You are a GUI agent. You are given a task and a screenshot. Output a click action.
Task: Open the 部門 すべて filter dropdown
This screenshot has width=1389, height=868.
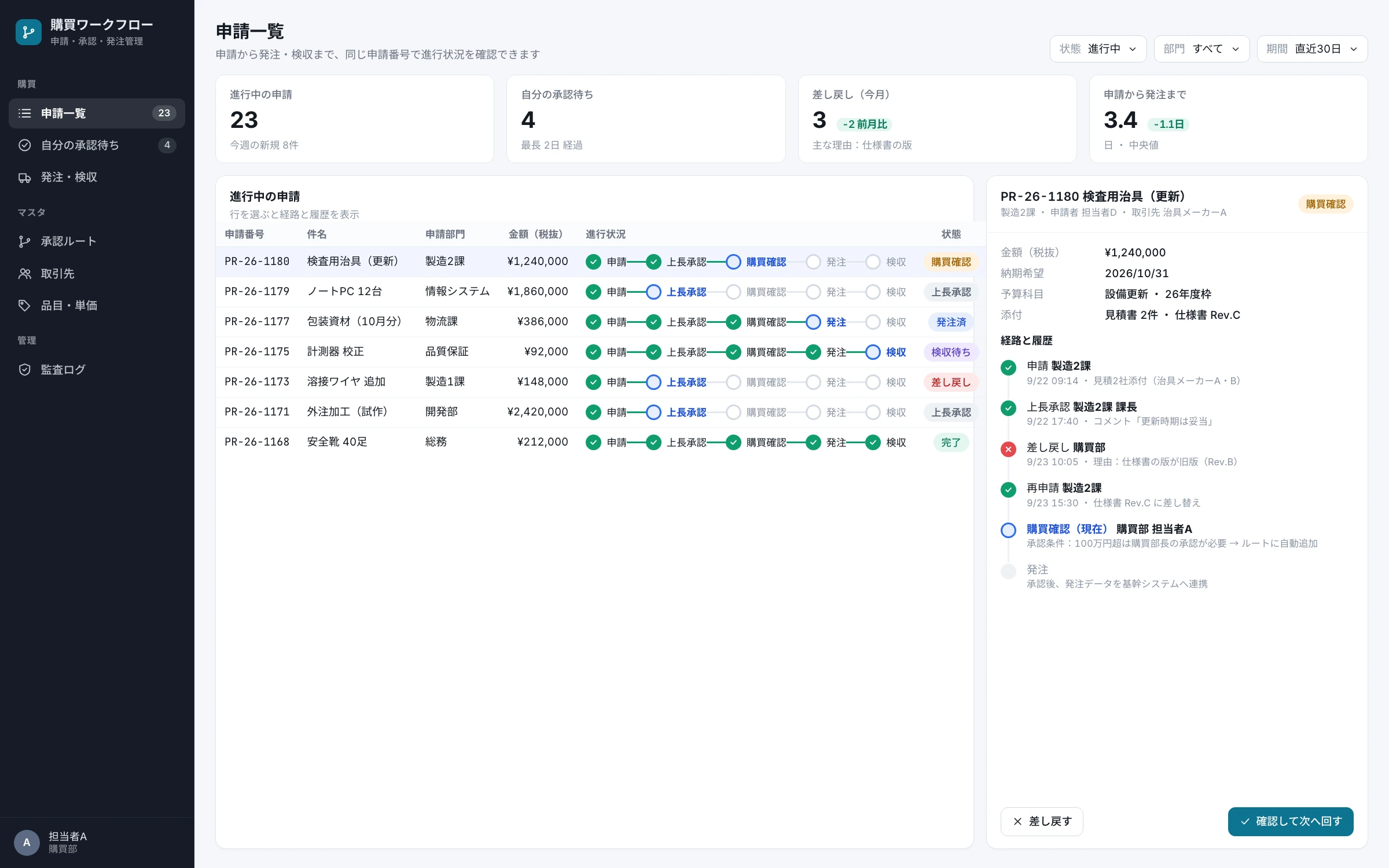(x=1201, y=49)
